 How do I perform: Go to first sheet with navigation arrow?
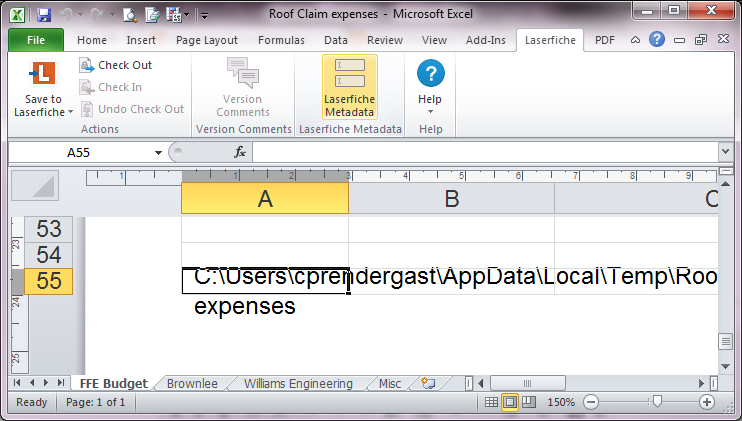click(17, 383)
